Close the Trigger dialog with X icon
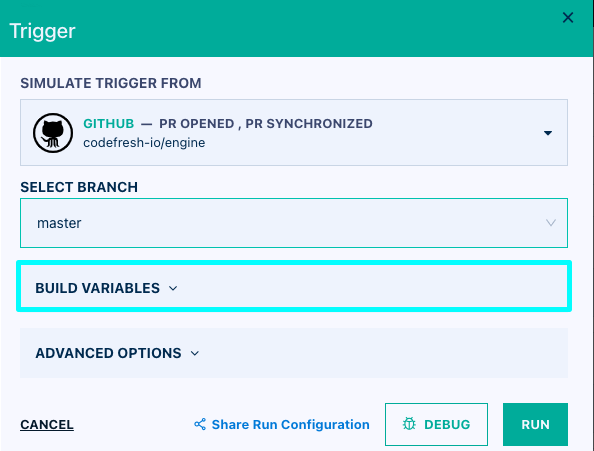Screen dimensions: 594x451 (x=567, y=17)
